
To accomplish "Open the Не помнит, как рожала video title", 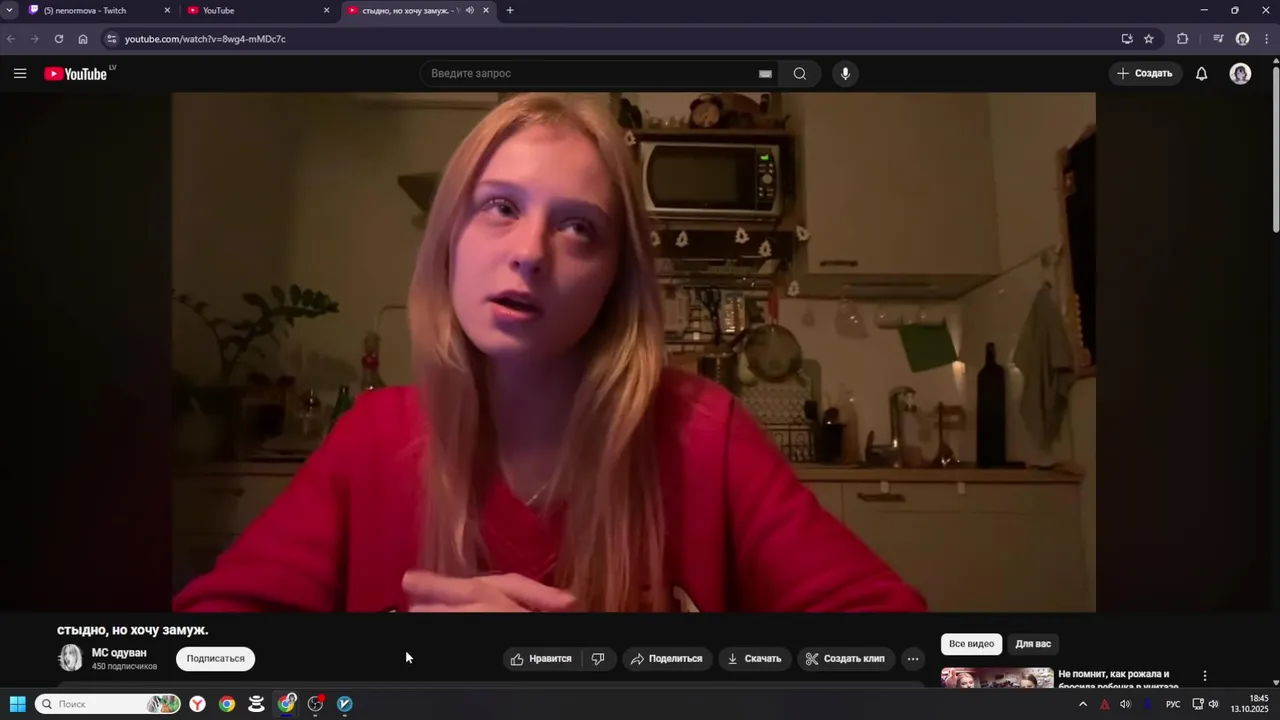I will tap(1118, 680).
